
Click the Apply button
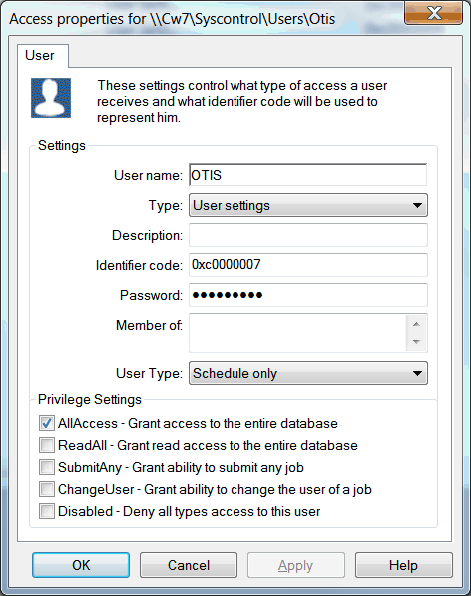tap(296, 565)
